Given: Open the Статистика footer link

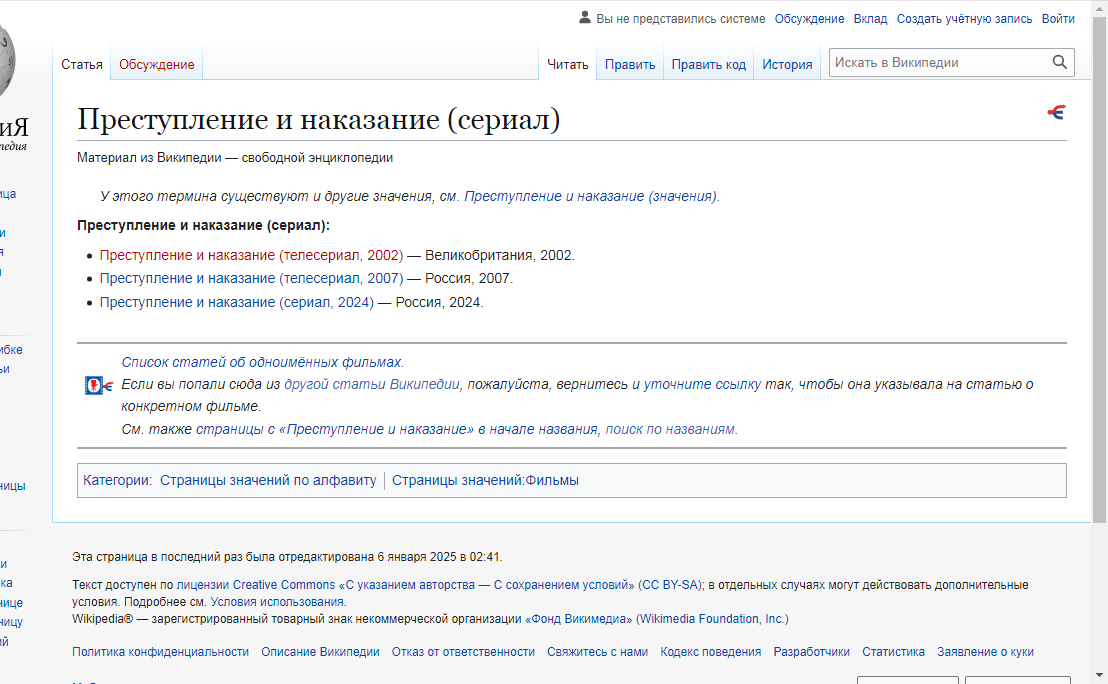Looking at the screenshot, I should [x=893, y=652].
